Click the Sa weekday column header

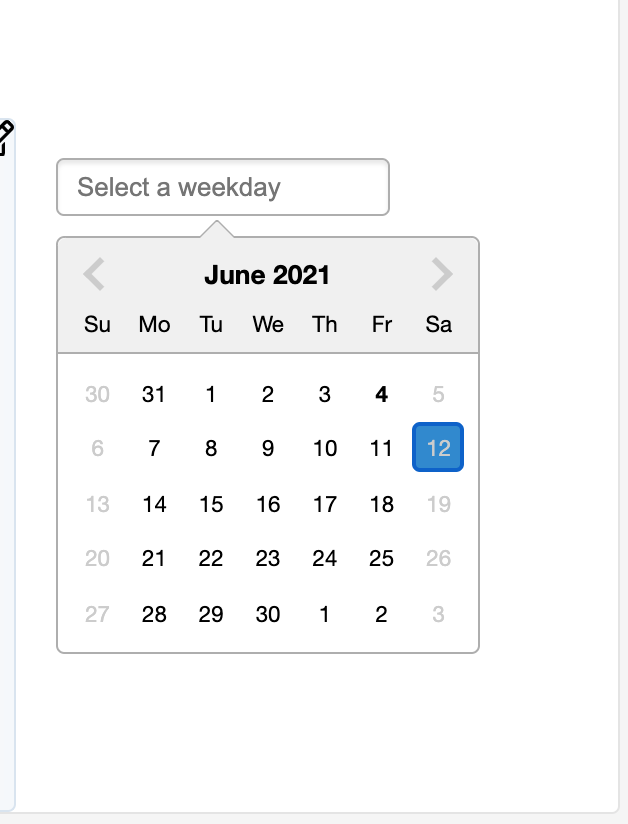tap(438, 324)
